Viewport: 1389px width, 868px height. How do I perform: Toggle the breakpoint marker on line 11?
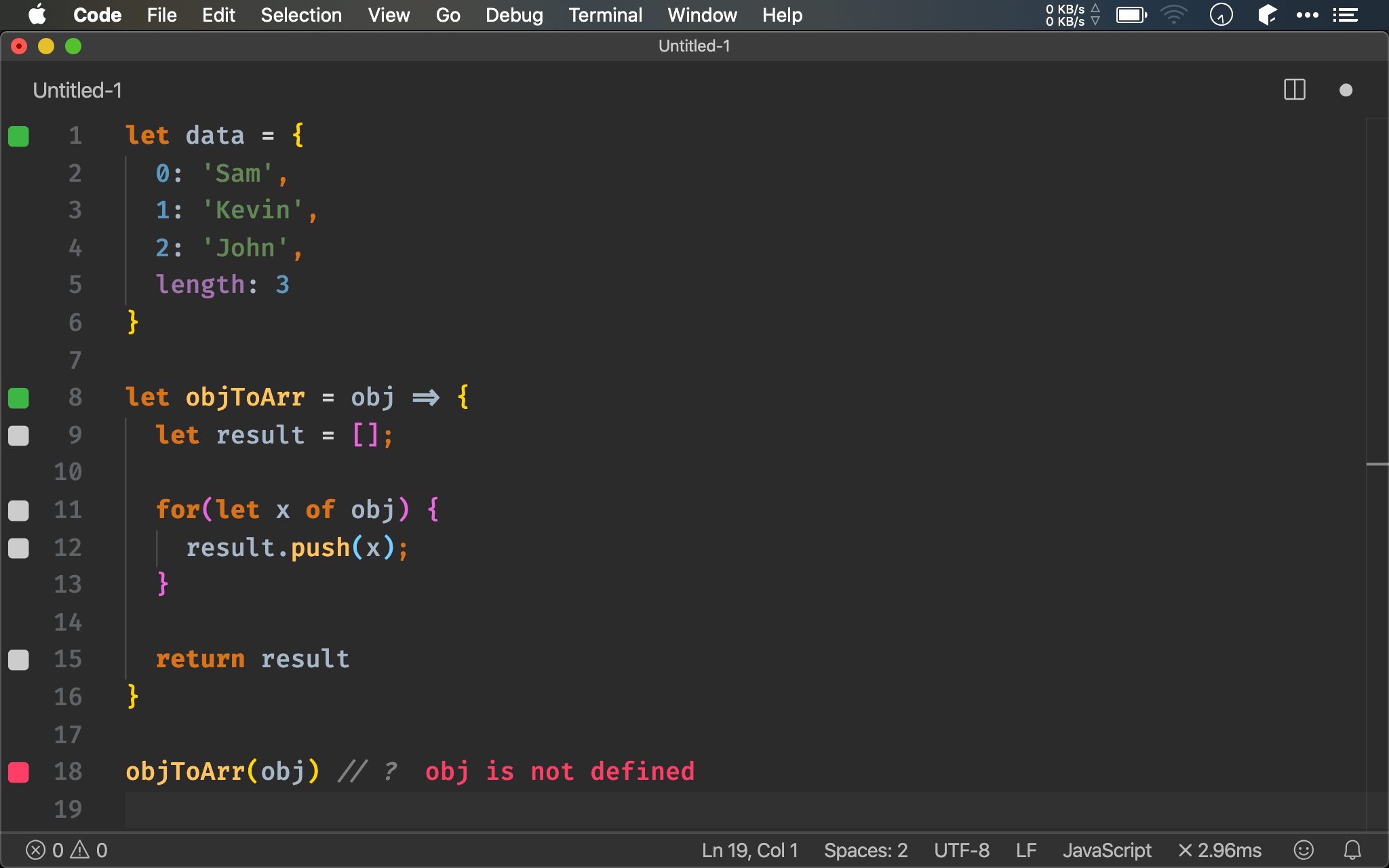(x=18, y=510)
